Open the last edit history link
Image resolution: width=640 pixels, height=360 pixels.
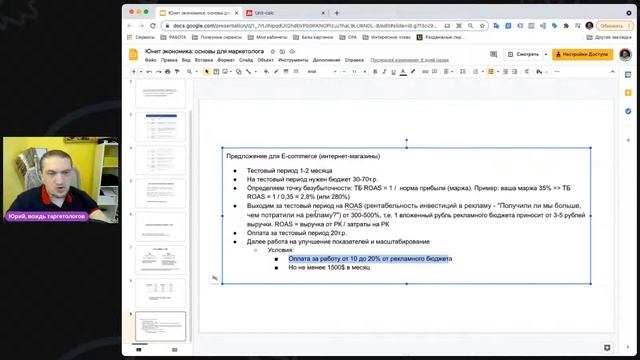pyautogui.click(x=409, y=60)
